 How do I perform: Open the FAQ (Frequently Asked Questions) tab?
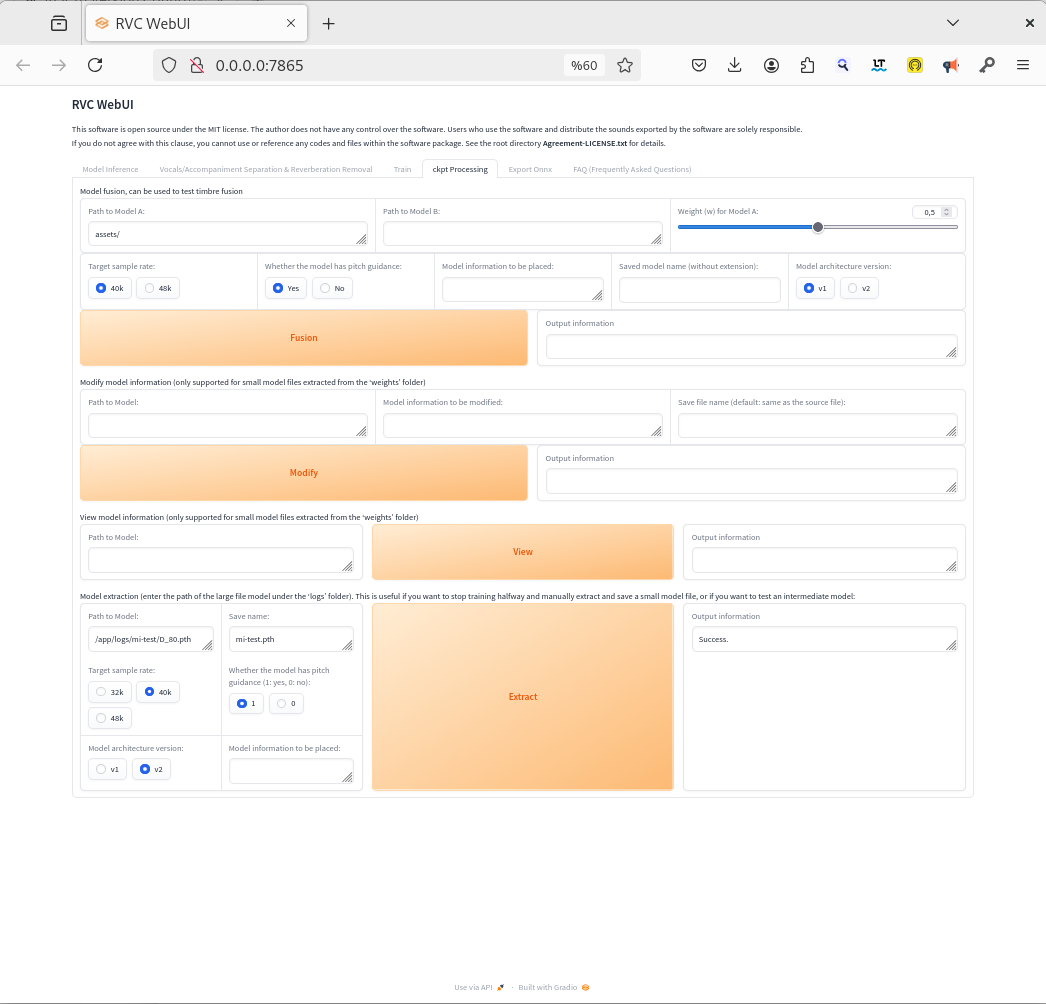632,169
